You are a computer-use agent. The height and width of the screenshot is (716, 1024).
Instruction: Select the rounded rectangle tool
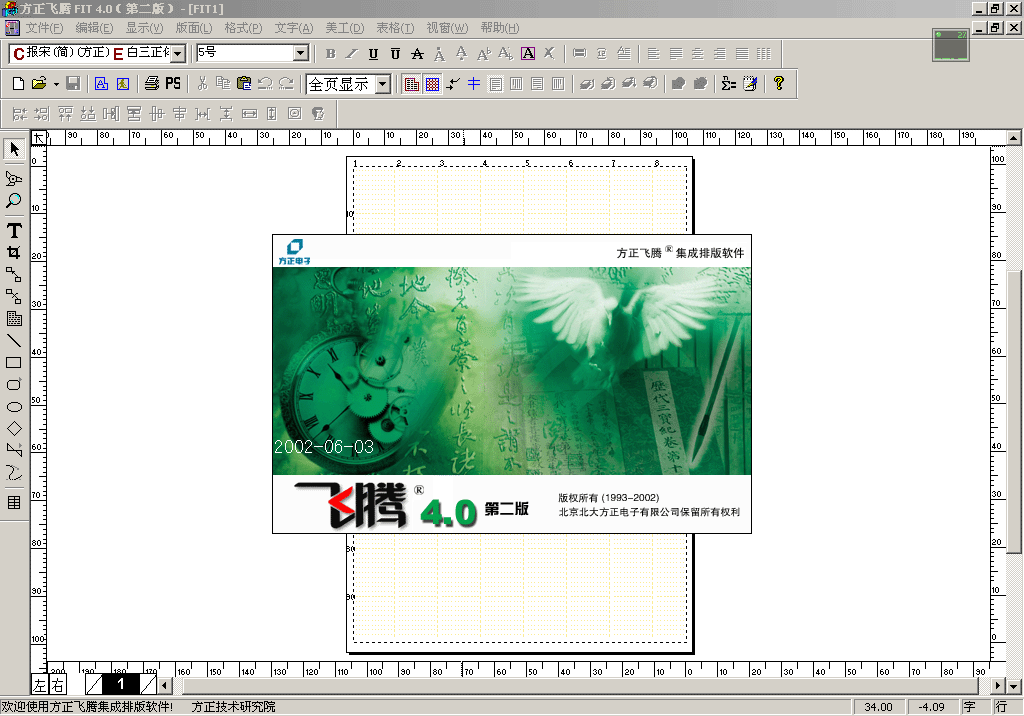pos(14,384)
